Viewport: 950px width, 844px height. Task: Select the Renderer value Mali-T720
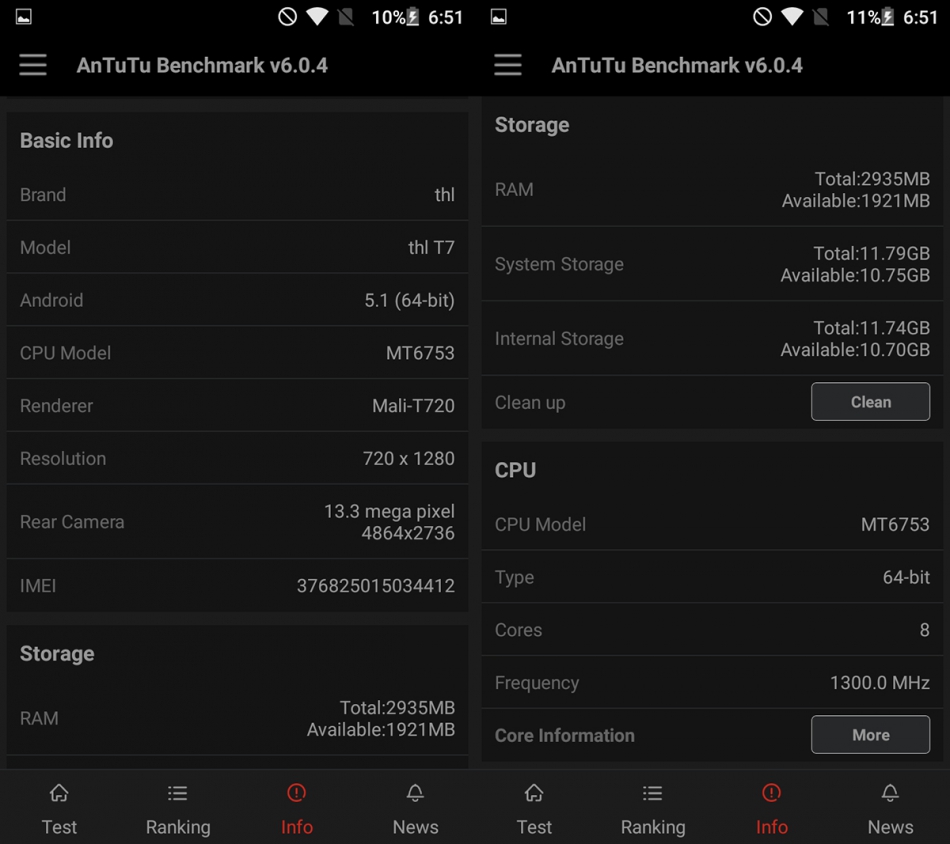coord(413,406)
